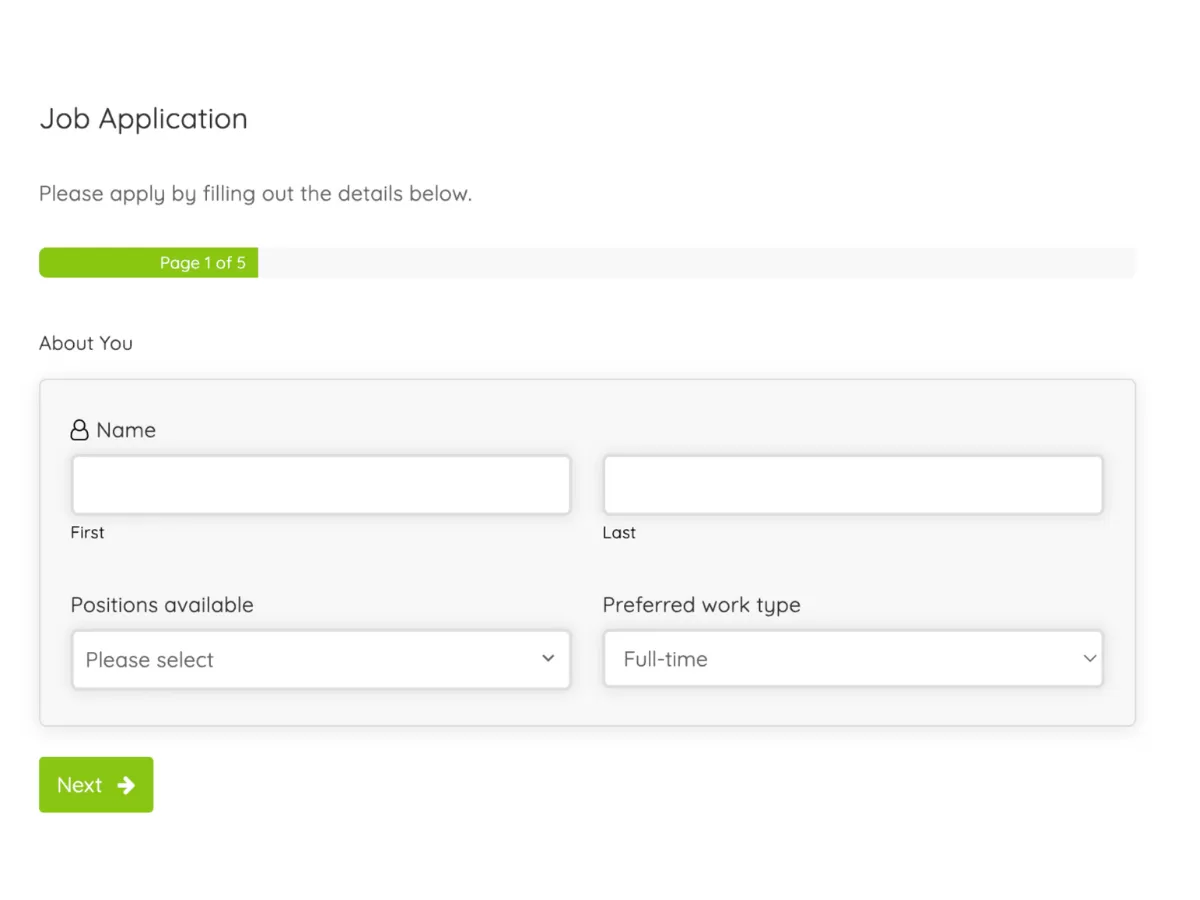Image resolution: width=1200 pixels, height=900 pixels.
Task: Click the "Job Application" heading
Action: [x=143, y=119]
